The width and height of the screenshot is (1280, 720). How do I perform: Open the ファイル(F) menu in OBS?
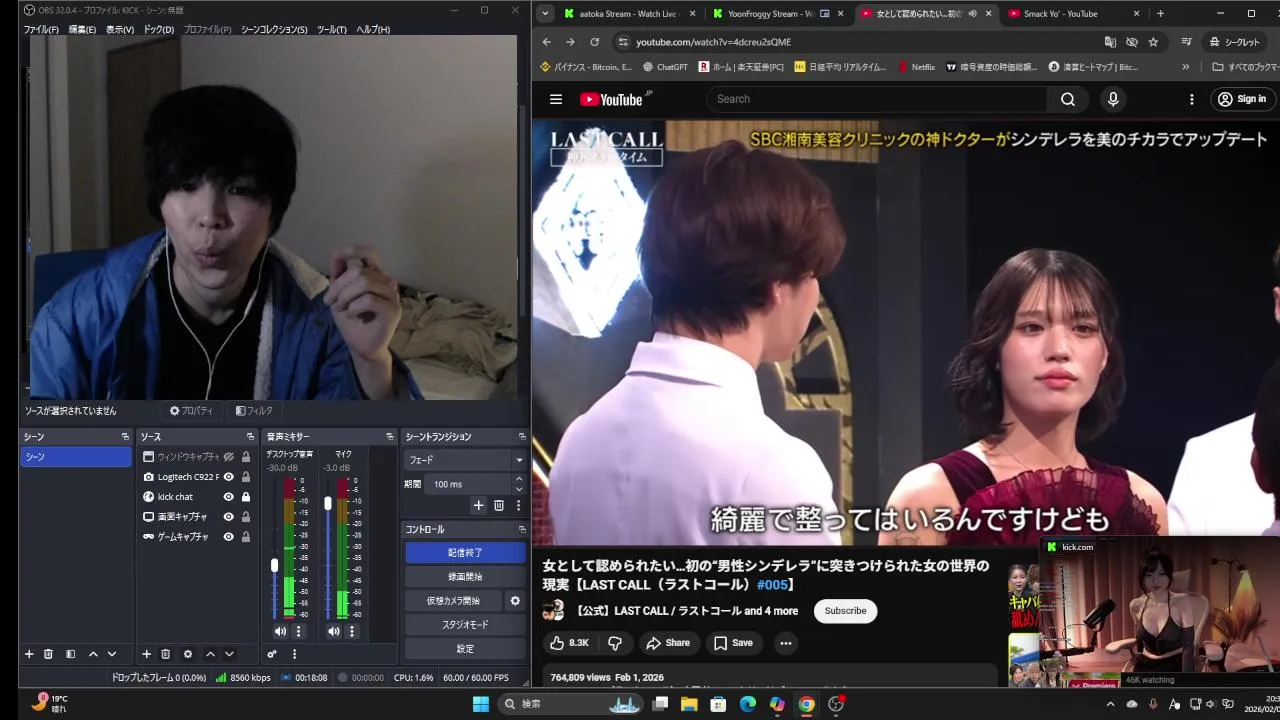[41, 30]
